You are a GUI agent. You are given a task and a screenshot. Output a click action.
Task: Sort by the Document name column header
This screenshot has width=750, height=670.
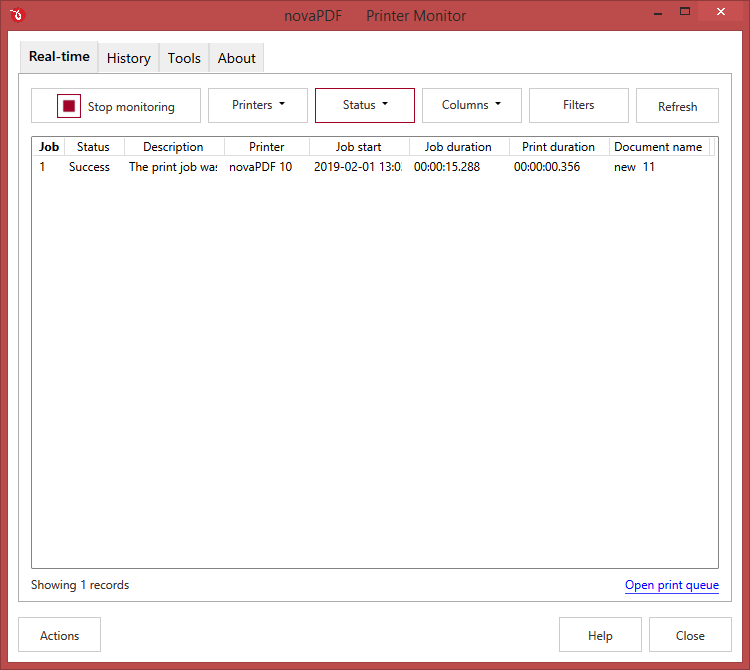[658, 147]
